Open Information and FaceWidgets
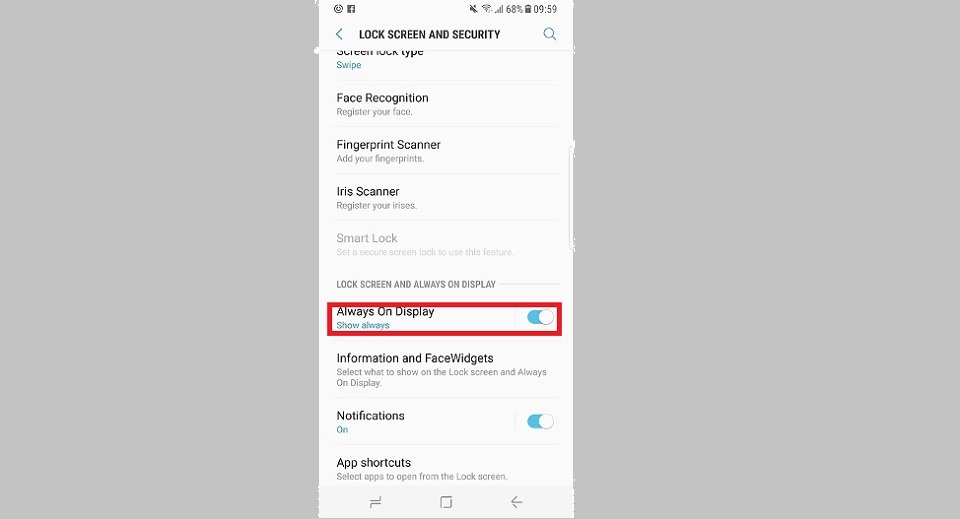The width and height of the screenshot is (960, 519). [446, 369]
